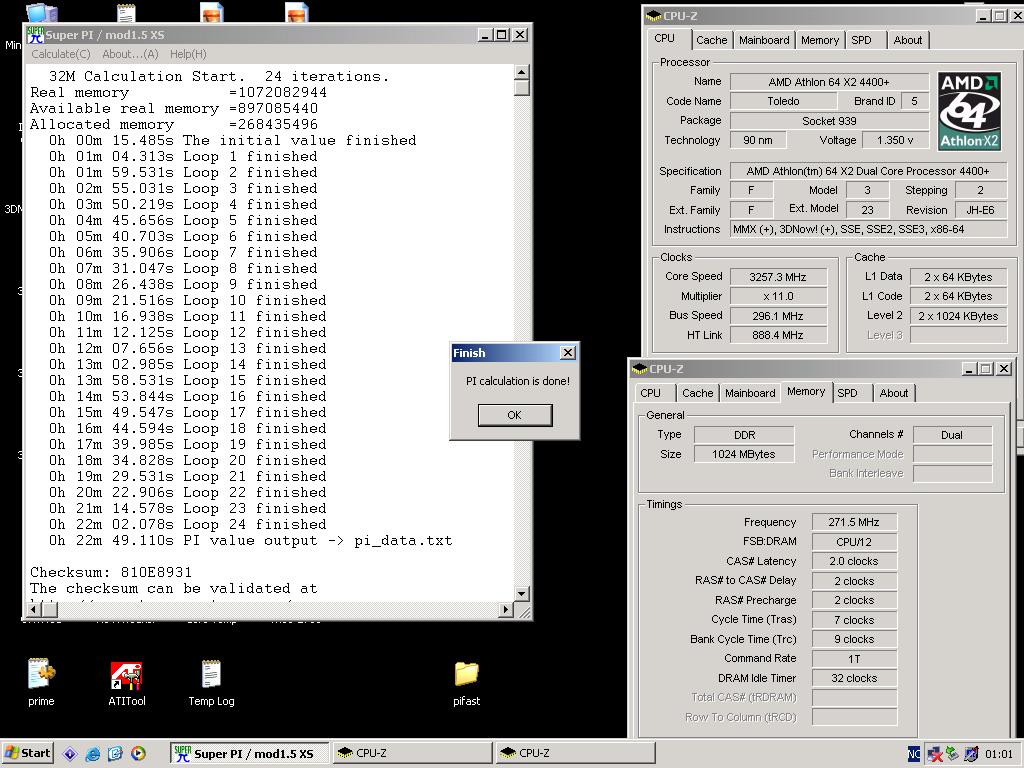Screen dimensions: 1024x768
Task: Click the Windows Media Player quick launch icon
Action: [x=138, y=754]
